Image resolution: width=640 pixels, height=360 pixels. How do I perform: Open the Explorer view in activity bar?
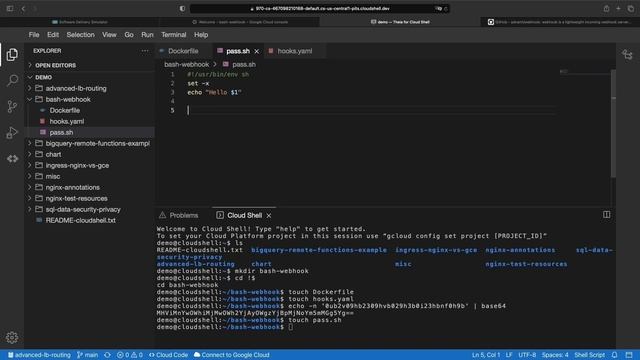12,54
